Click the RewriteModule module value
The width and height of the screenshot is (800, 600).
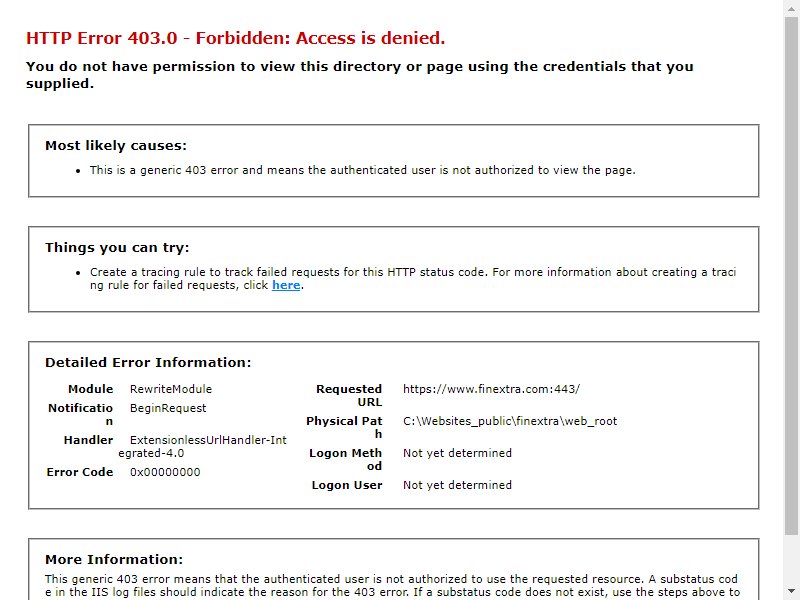(x=171, y=389)
